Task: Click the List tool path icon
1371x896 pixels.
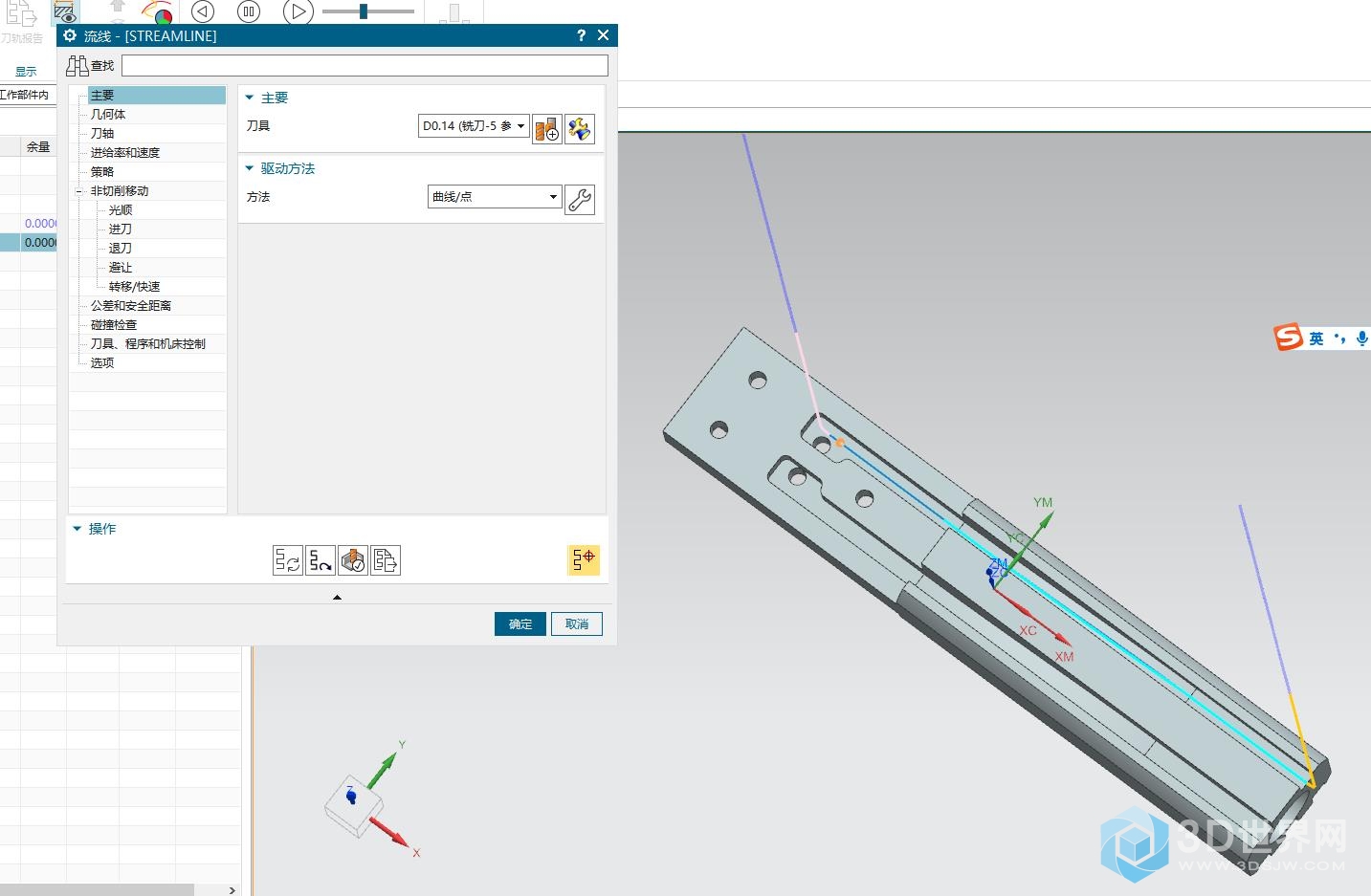Action: 386,560
